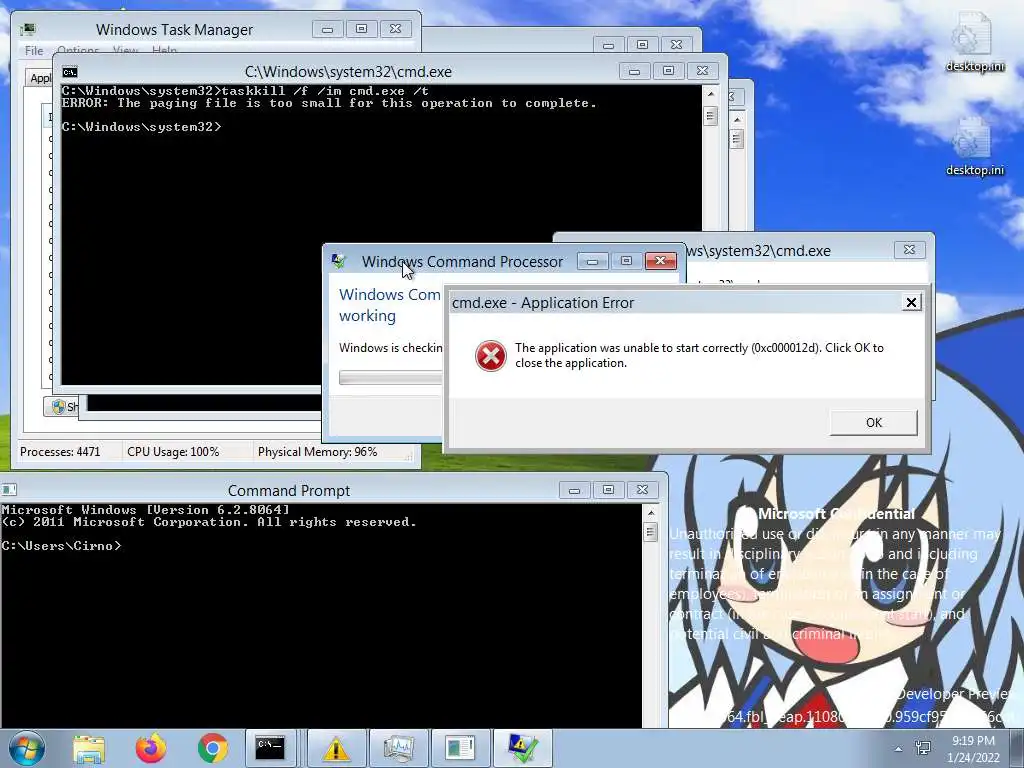Screen dimensions: 1024x768
Task: Launch Firefox from the taskbar
Action: click(151, 748)
